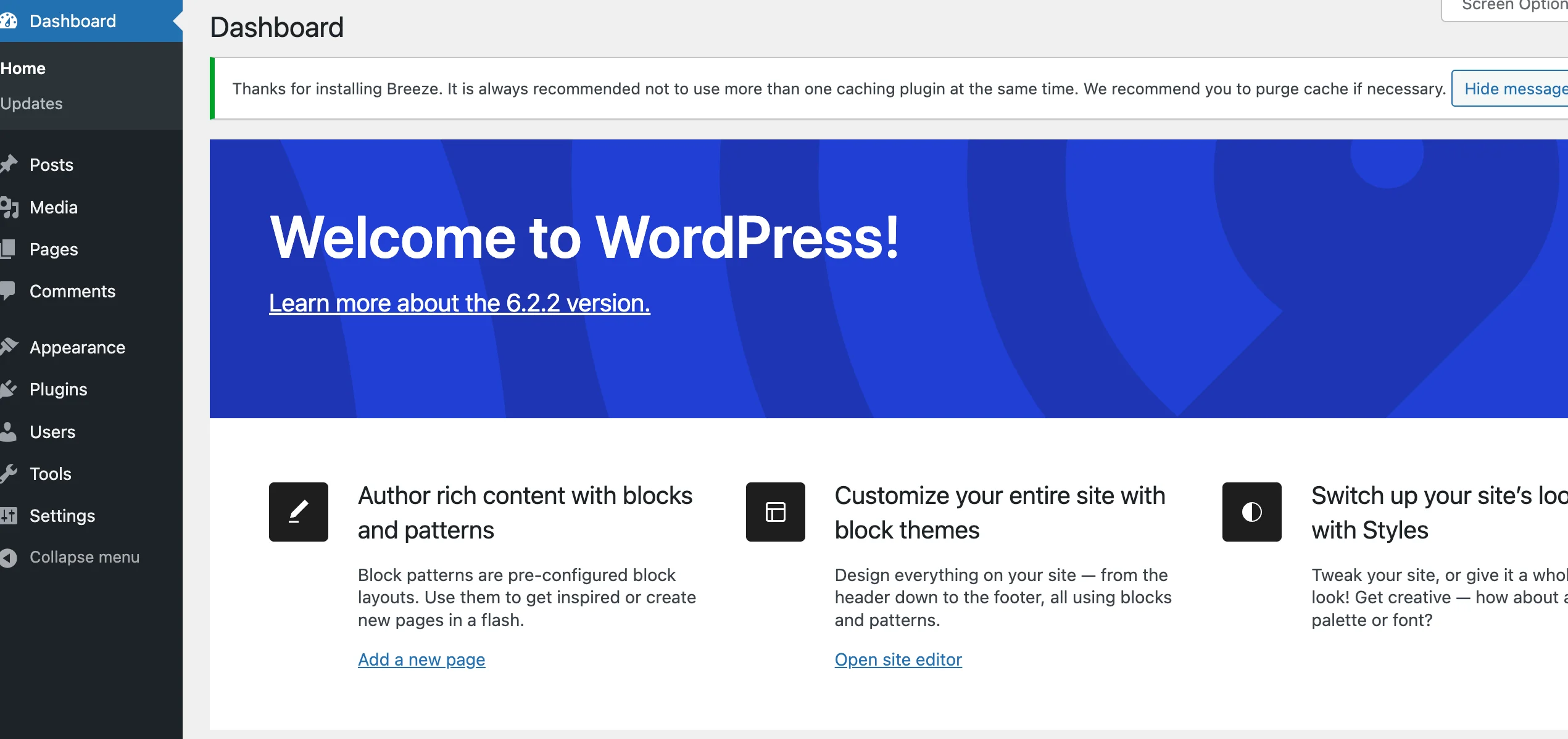1568x739 pixels.
Task: Click the Posts pushpin icon
Action: coord(9,165)
